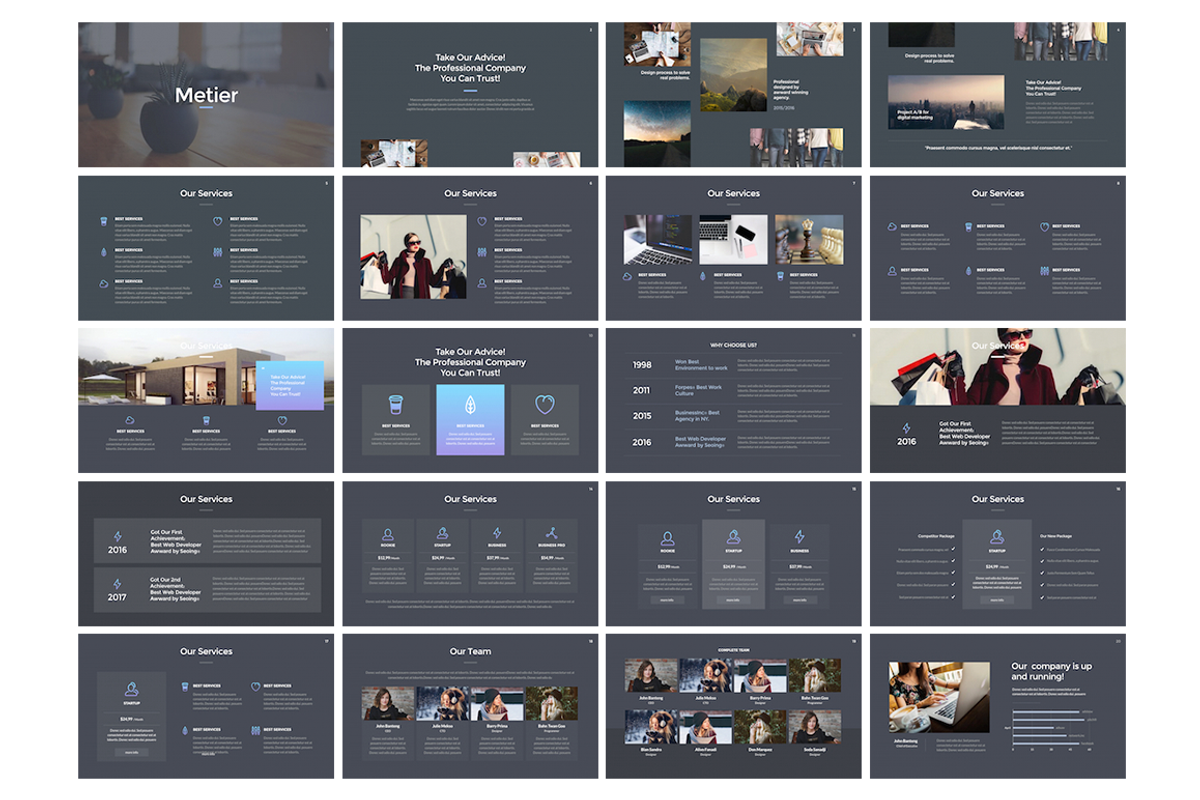Screen dimensions: 1200x800
Task: Click more info in the package comparison Startup card
Action: 997,599
